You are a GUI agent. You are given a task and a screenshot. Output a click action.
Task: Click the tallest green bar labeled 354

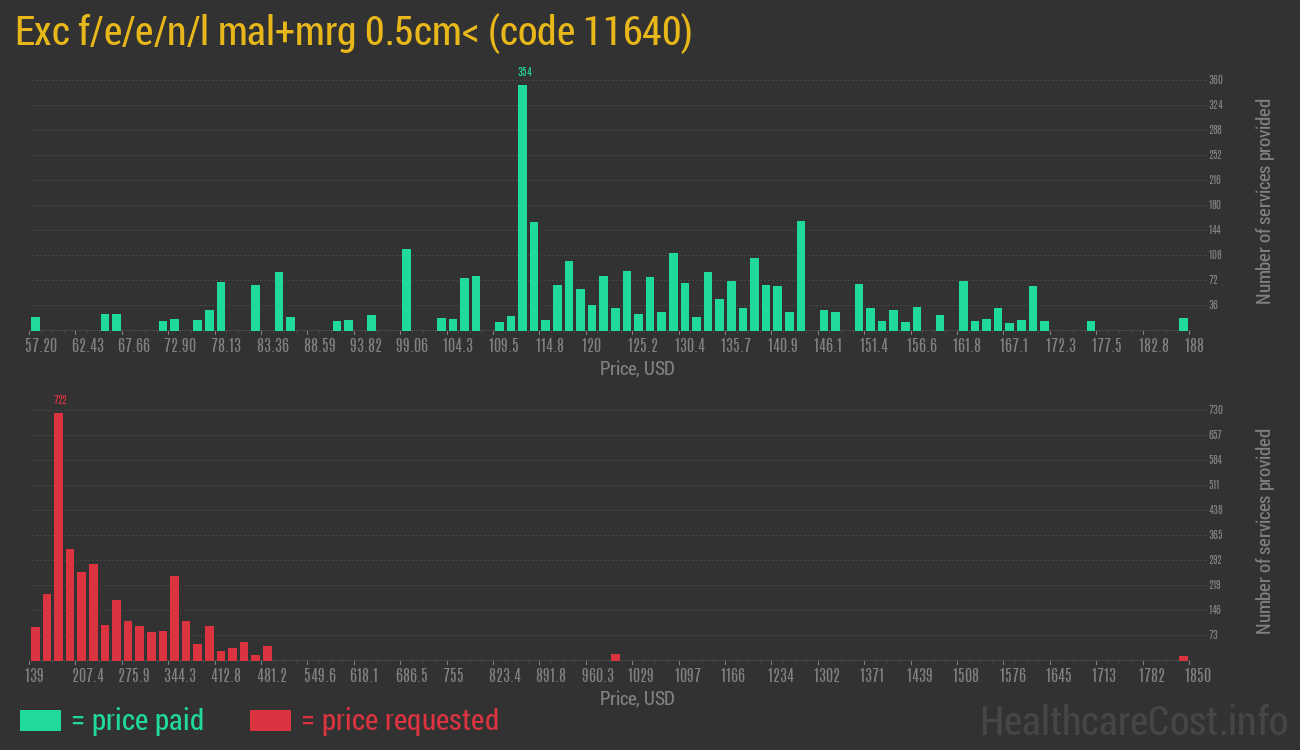(522, 207)
